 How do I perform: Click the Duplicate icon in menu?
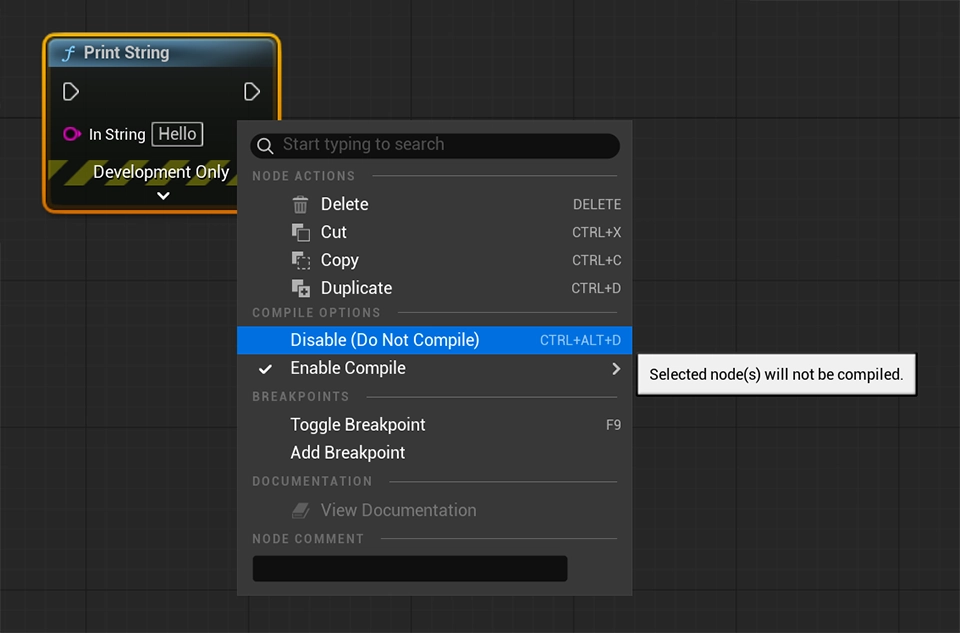click(x=301, y=288)
